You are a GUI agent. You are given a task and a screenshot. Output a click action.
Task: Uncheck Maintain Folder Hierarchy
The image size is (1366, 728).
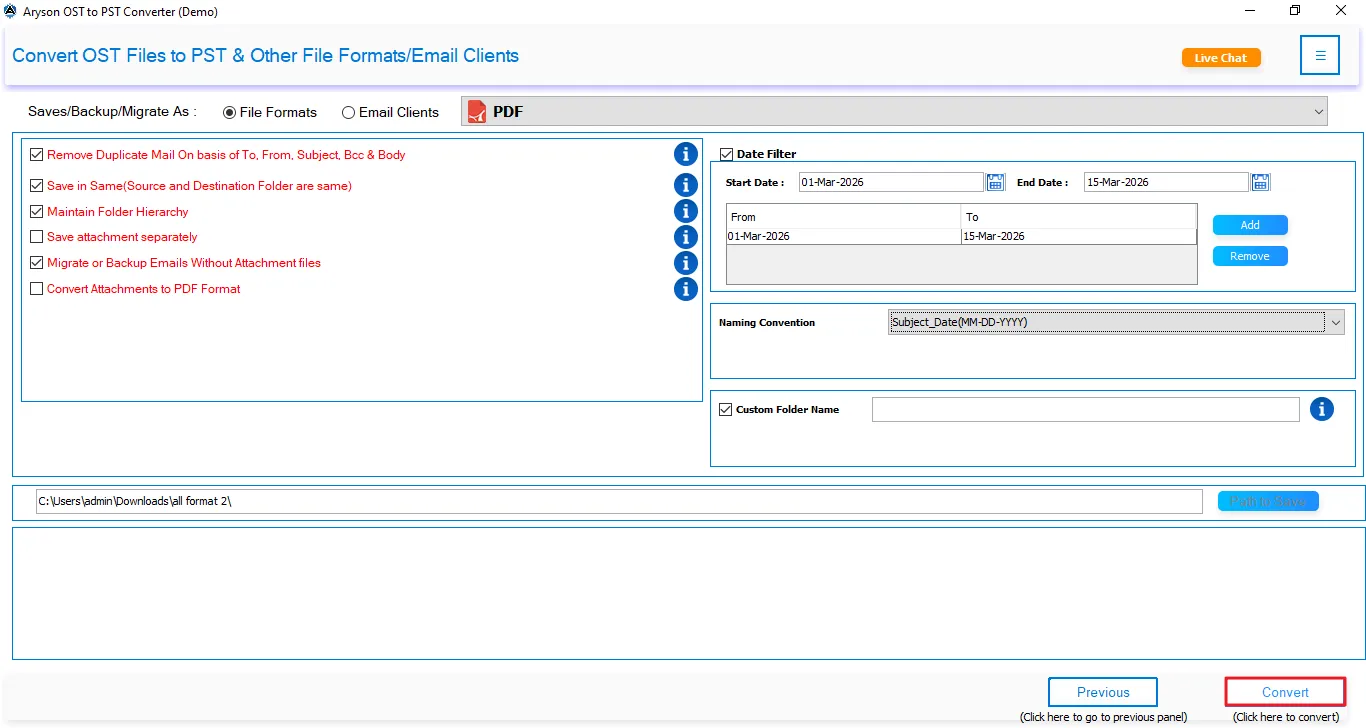[36, 211]
